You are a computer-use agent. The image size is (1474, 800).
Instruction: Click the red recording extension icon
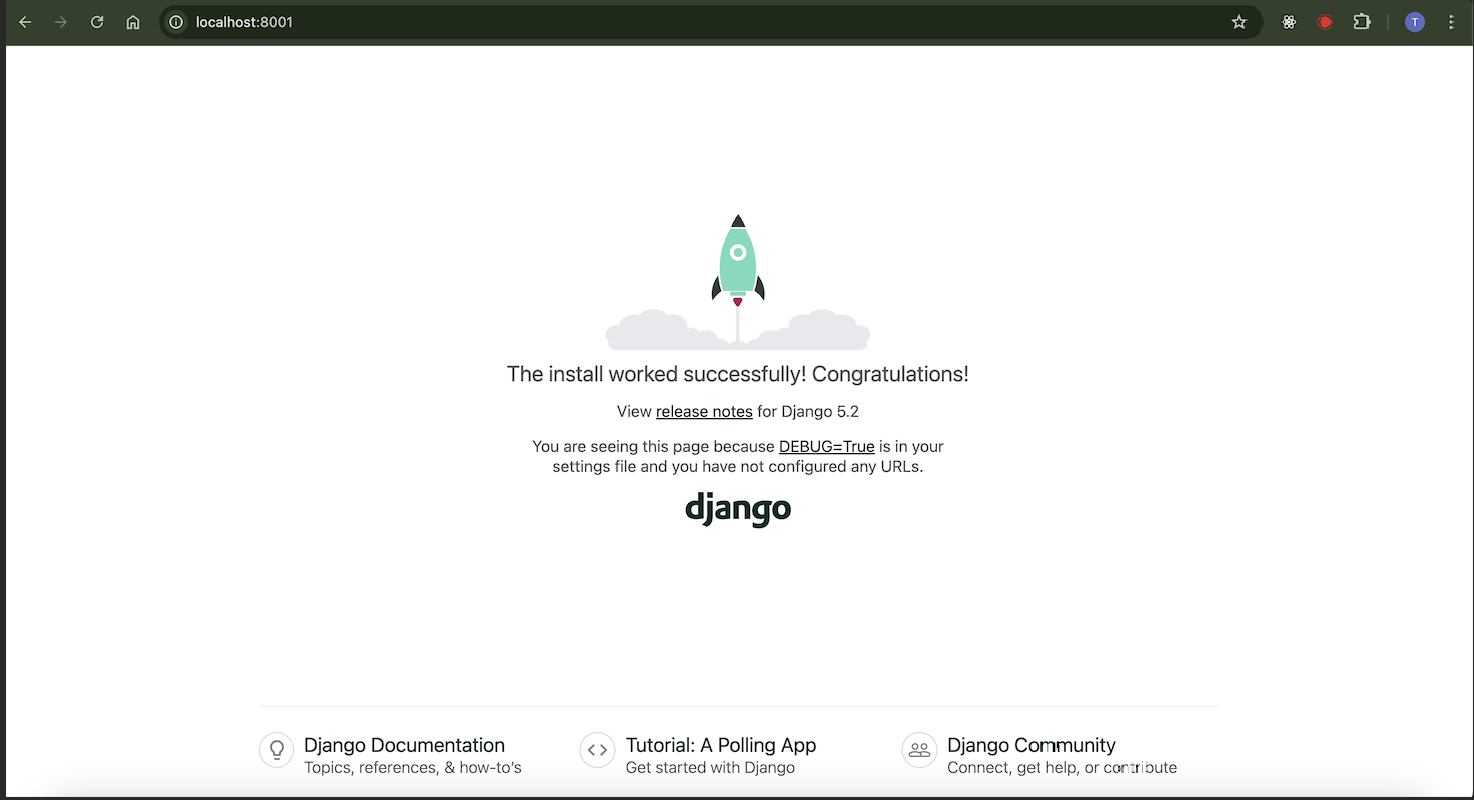(x=1325, y=22)
